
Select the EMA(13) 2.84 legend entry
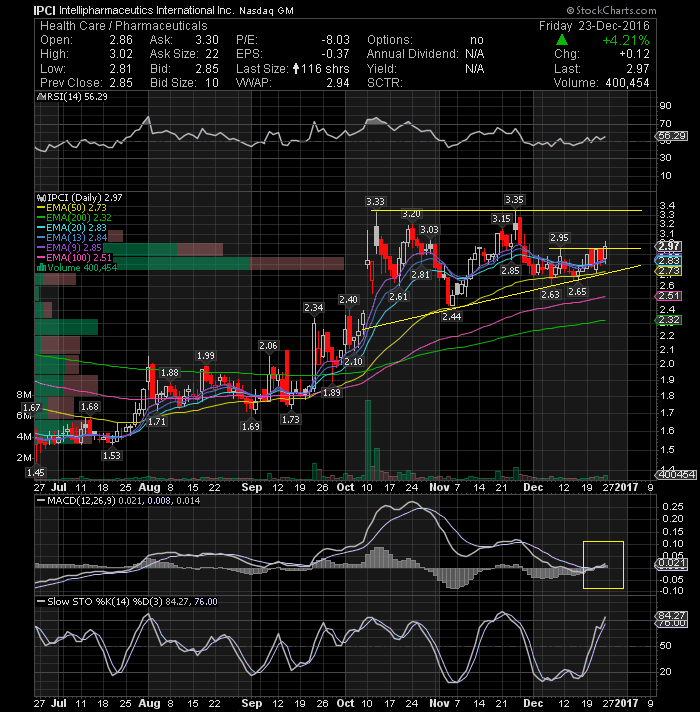coord(72,237)
